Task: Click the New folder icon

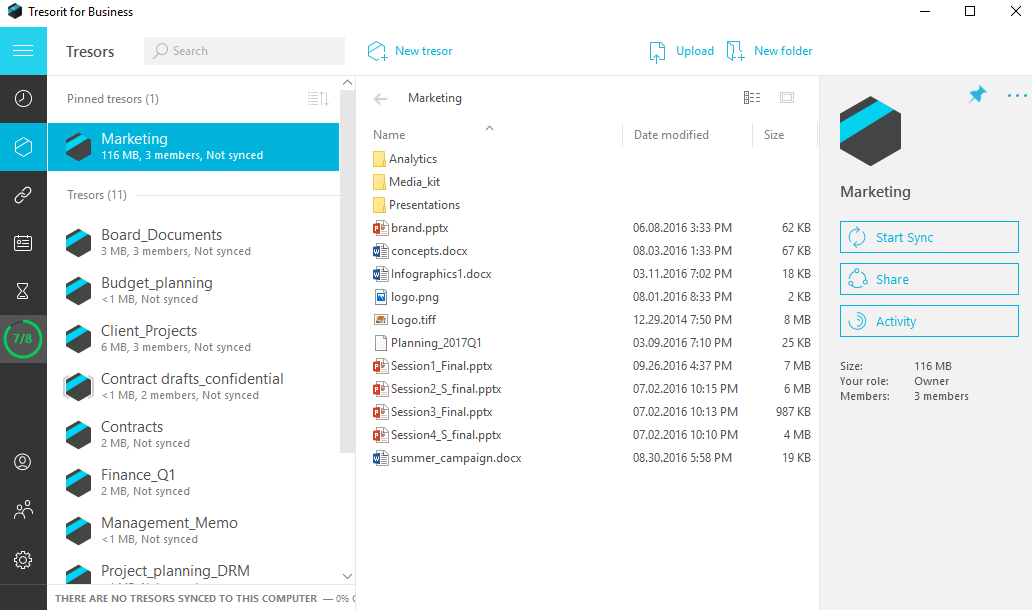Action: [x=735, y=51]
